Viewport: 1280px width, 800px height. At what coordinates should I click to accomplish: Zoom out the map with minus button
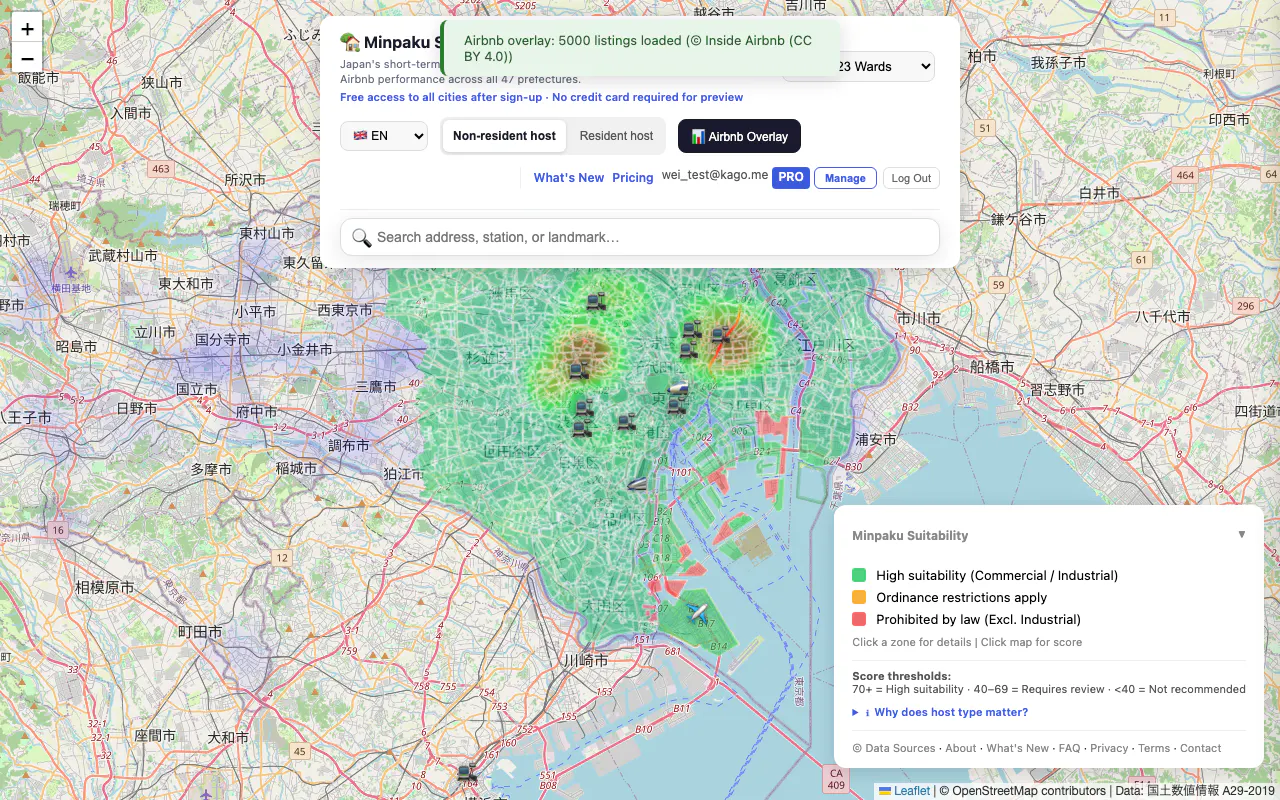click(27, 59)
